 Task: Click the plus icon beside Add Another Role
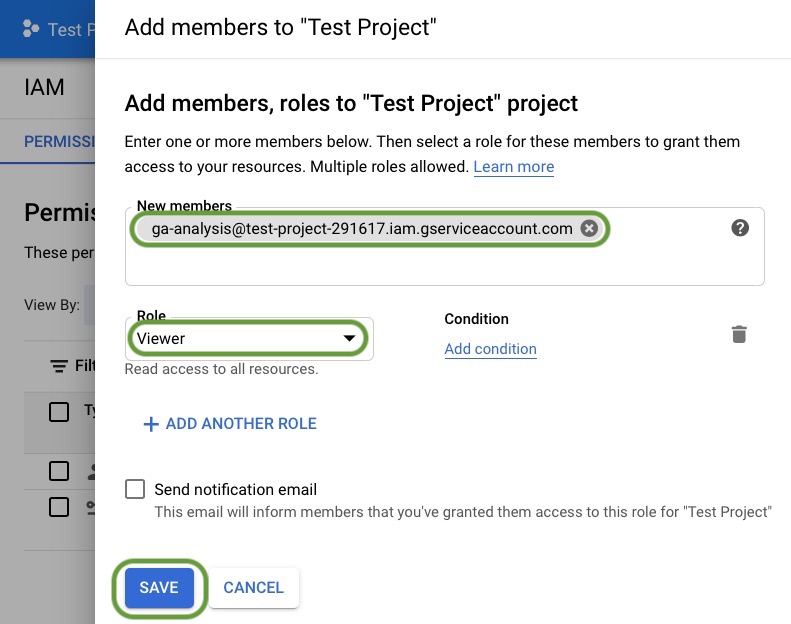pyautogui.click(x=151, y=424)
